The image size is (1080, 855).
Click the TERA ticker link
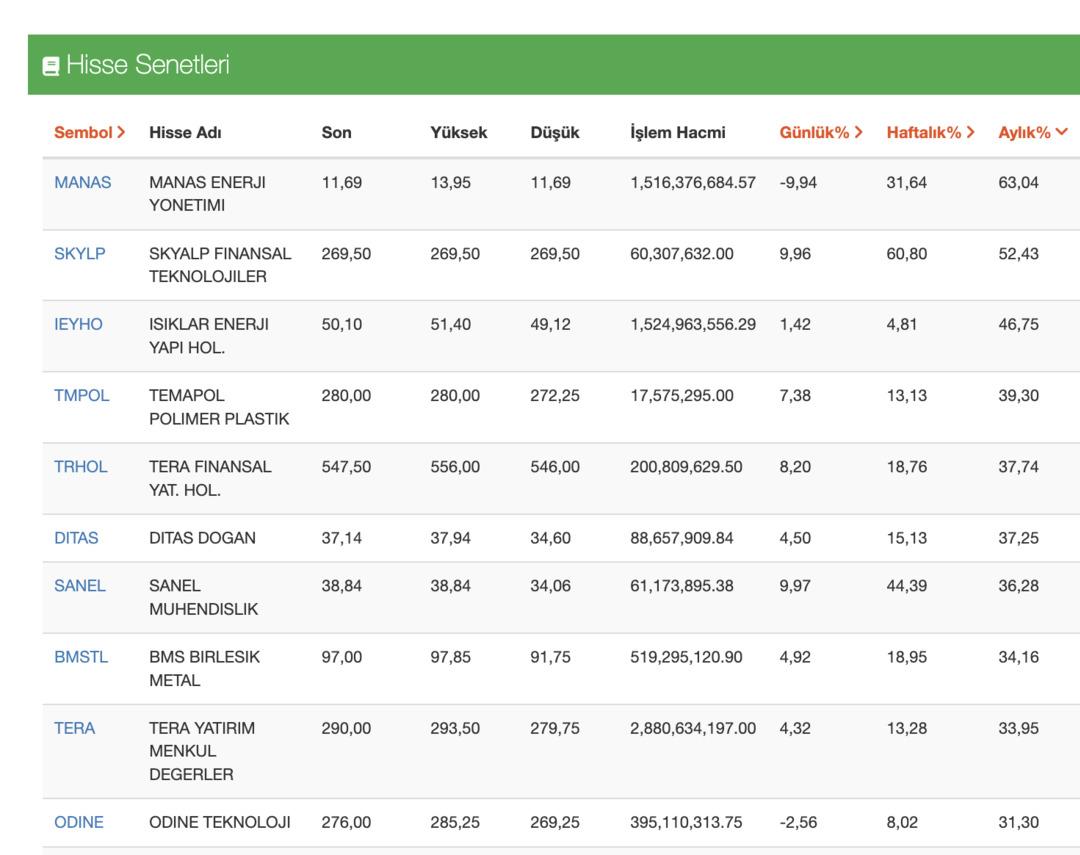point(74,728)
